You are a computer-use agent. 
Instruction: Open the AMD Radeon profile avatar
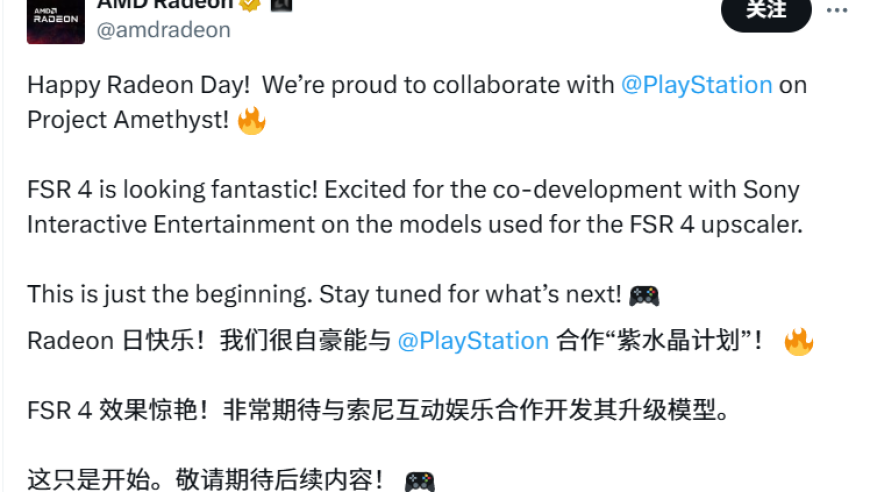[55, 22]
